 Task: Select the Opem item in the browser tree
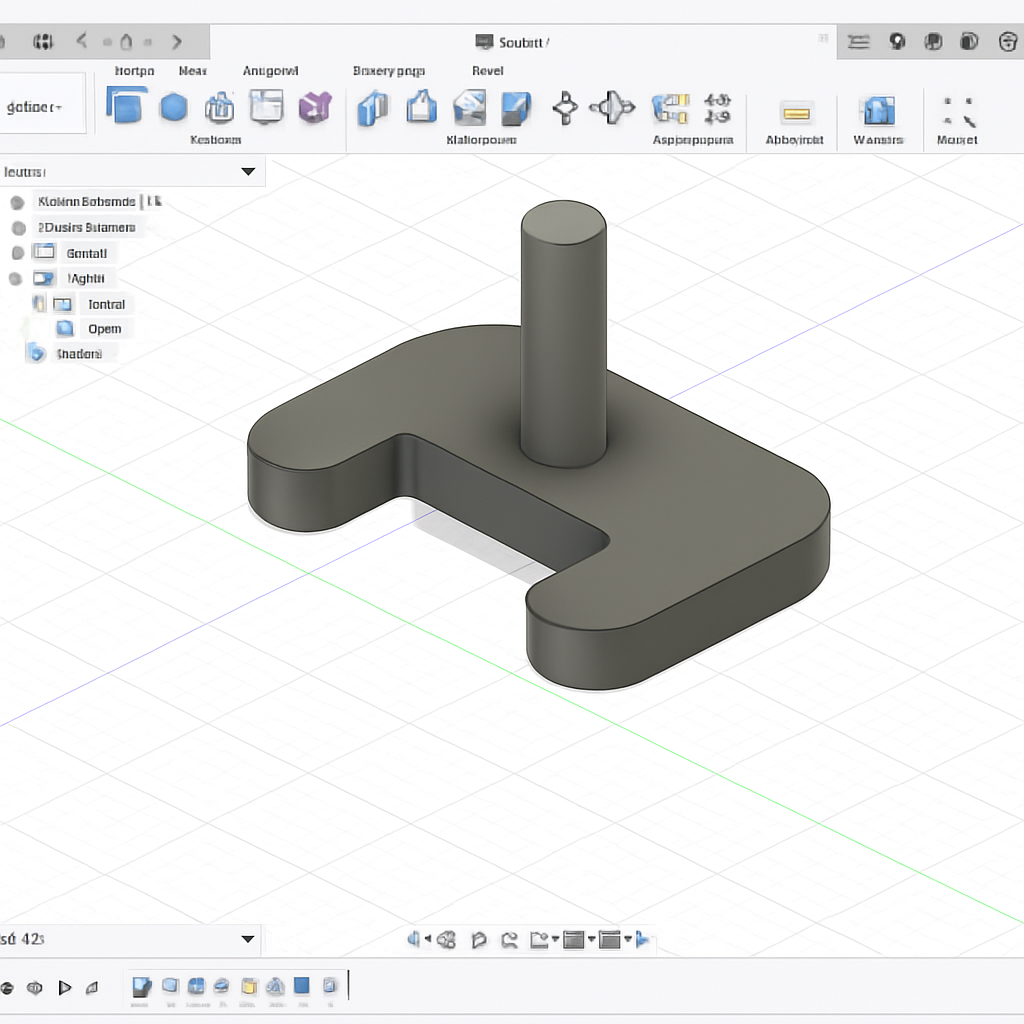104,329
